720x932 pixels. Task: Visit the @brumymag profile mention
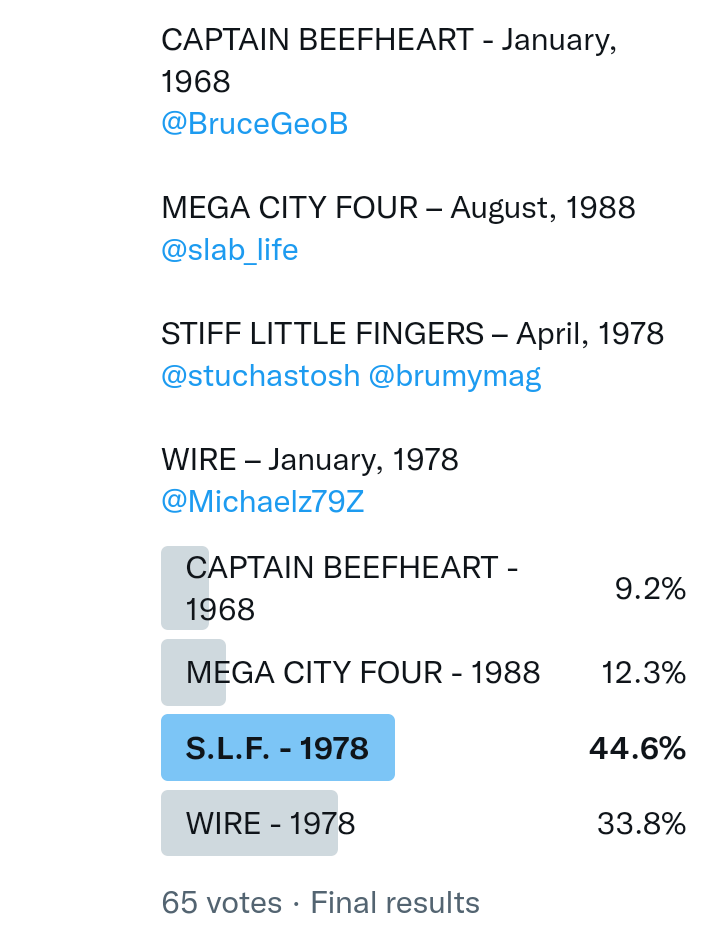point(455,376)
